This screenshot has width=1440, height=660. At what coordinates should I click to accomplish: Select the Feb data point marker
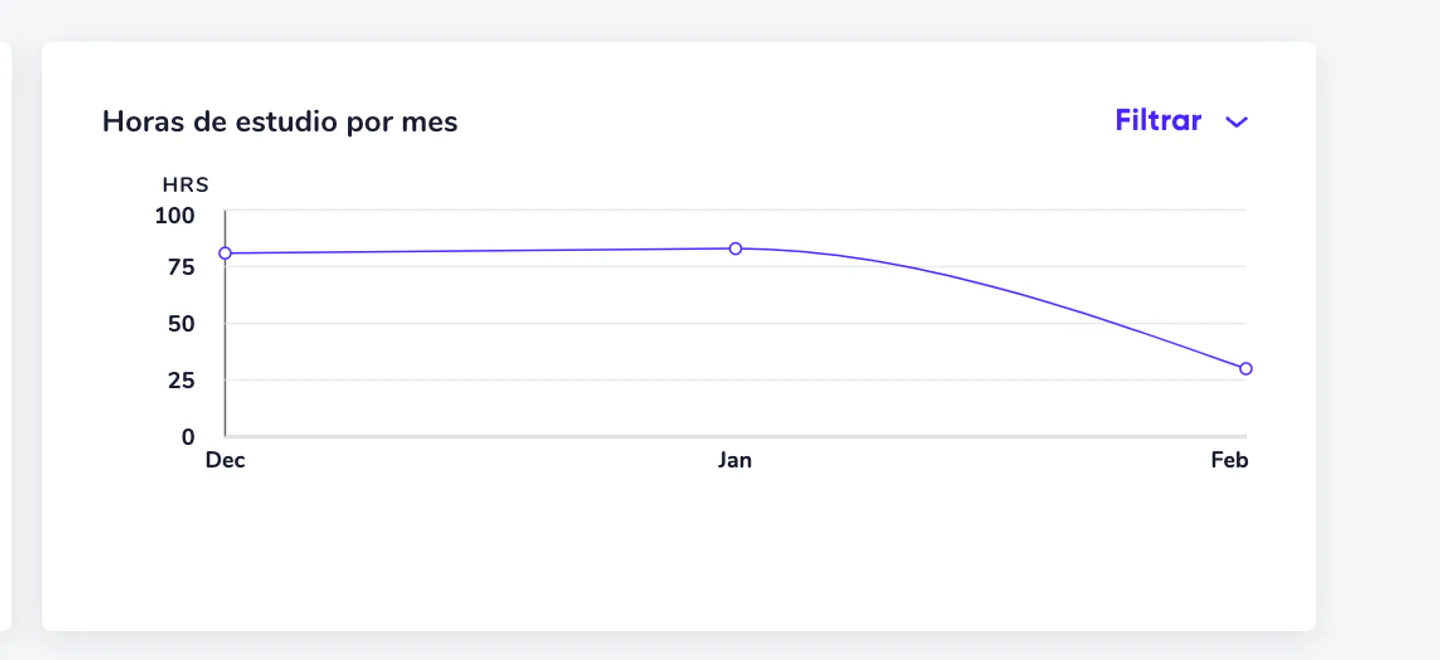1246,369
